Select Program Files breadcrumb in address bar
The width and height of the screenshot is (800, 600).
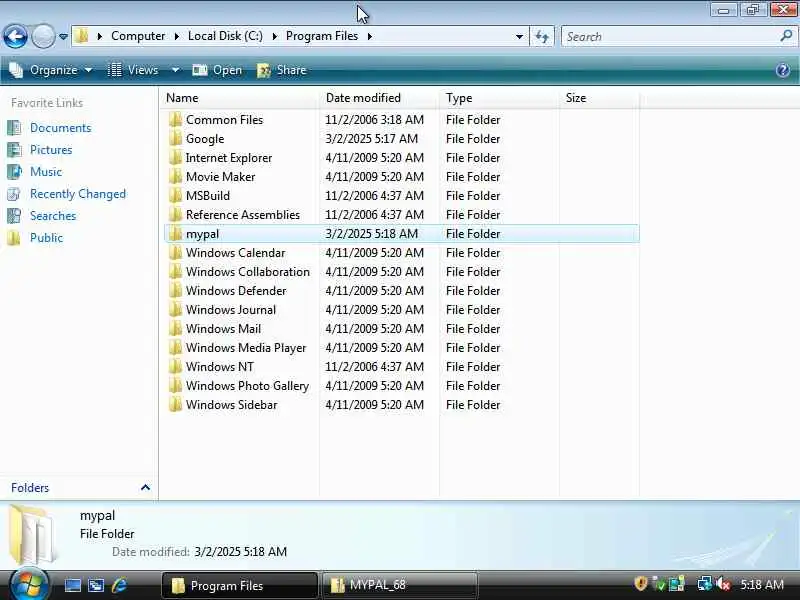coord(322,36)
